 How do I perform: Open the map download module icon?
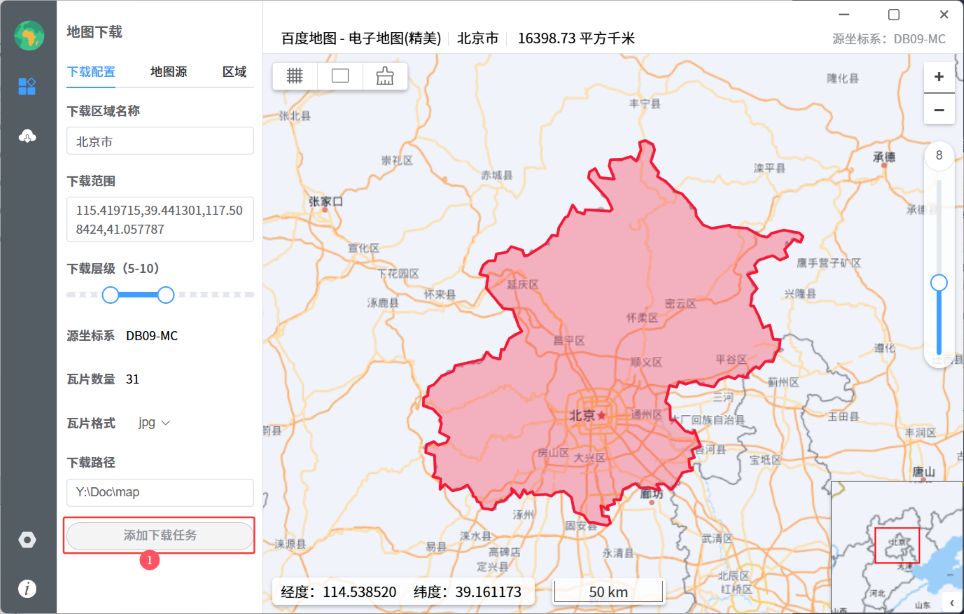[x=27, y=86]
